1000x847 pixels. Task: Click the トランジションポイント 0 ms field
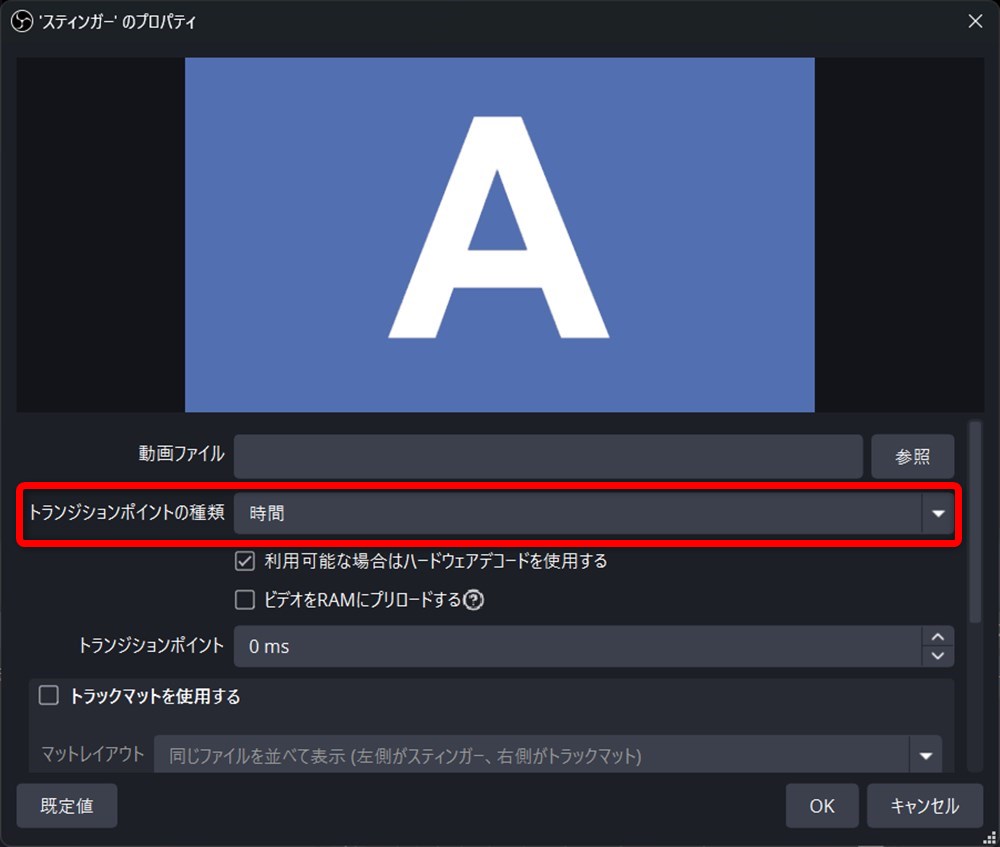(577, 646)
